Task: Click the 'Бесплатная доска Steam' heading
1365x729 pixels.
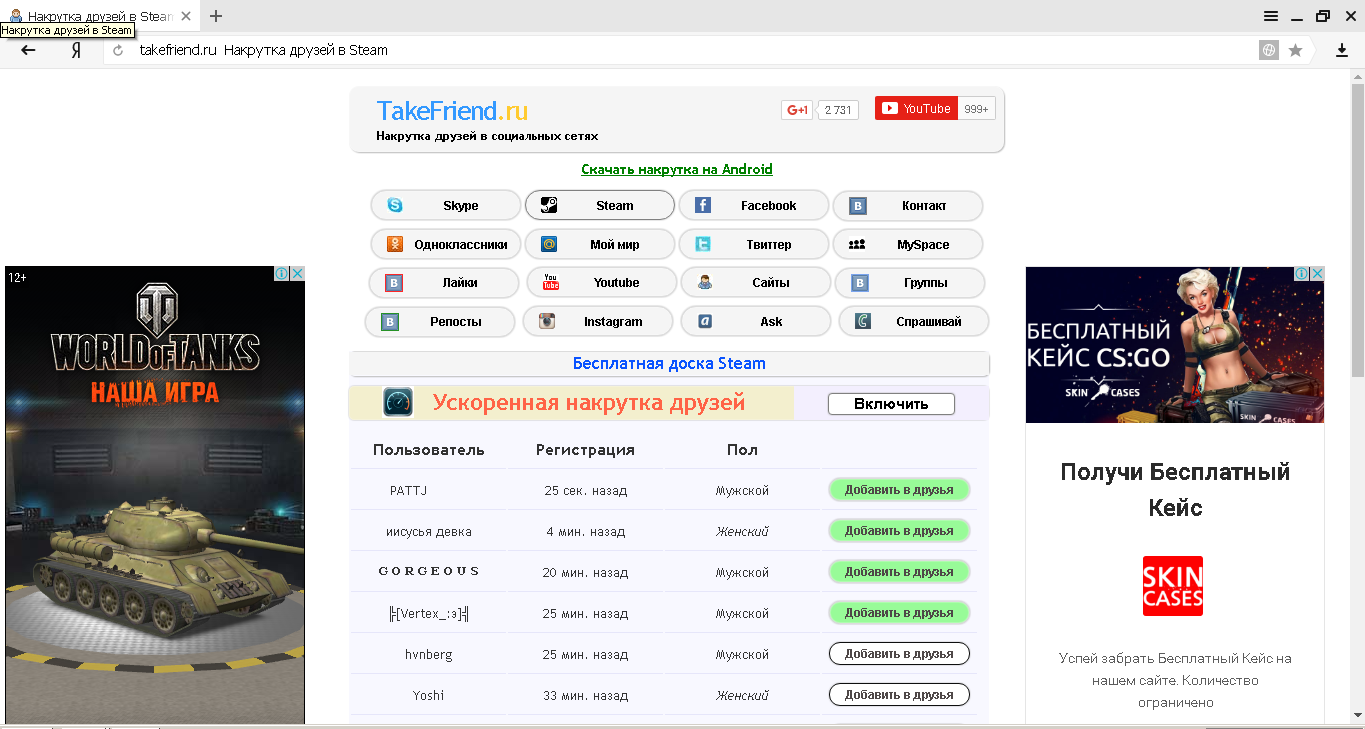Action: click(669, 364)
